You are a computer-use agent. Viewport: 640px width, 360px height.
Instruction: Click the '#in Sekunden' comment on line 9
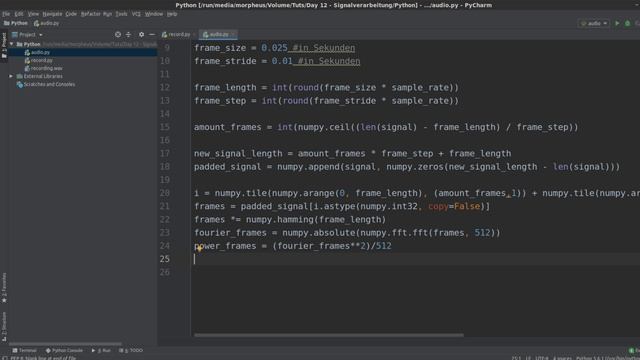click(324, 48)
